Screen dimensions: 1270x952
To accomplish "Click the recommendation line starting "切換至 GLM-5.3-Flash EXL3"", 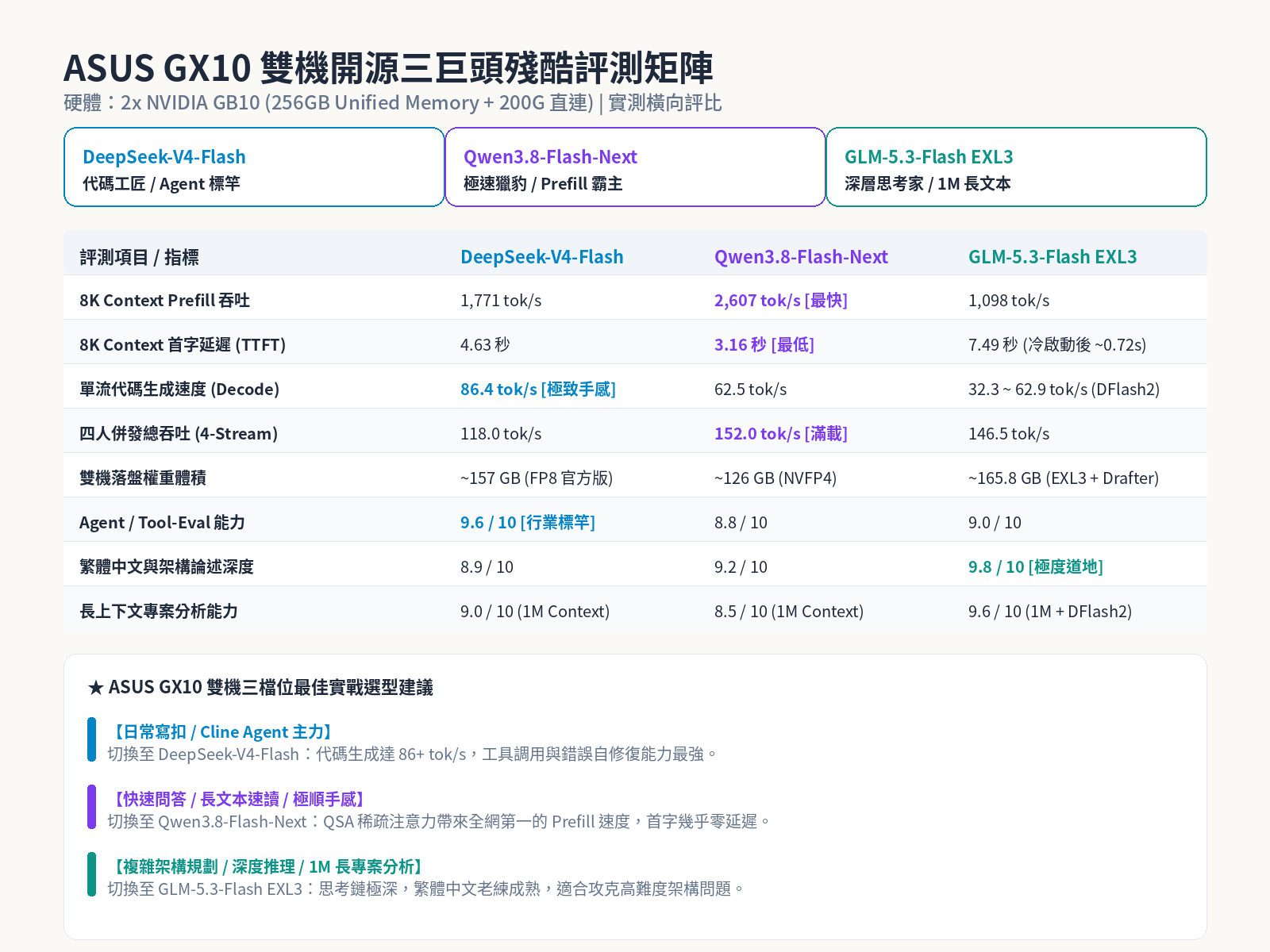I will (426, 889).
